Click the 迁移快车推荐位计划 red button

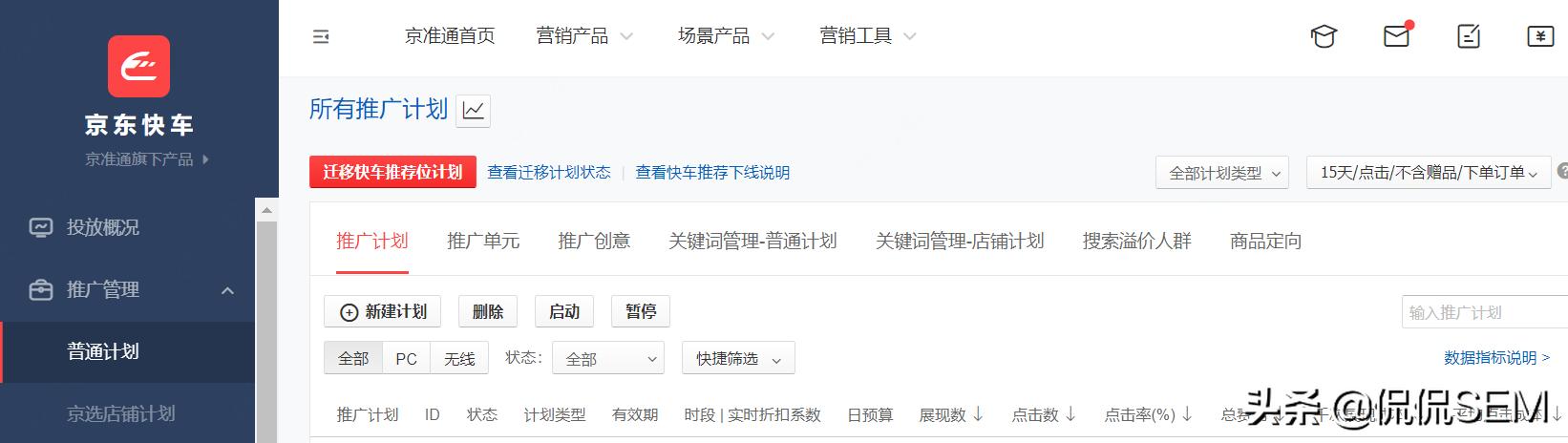click(392, 172)
